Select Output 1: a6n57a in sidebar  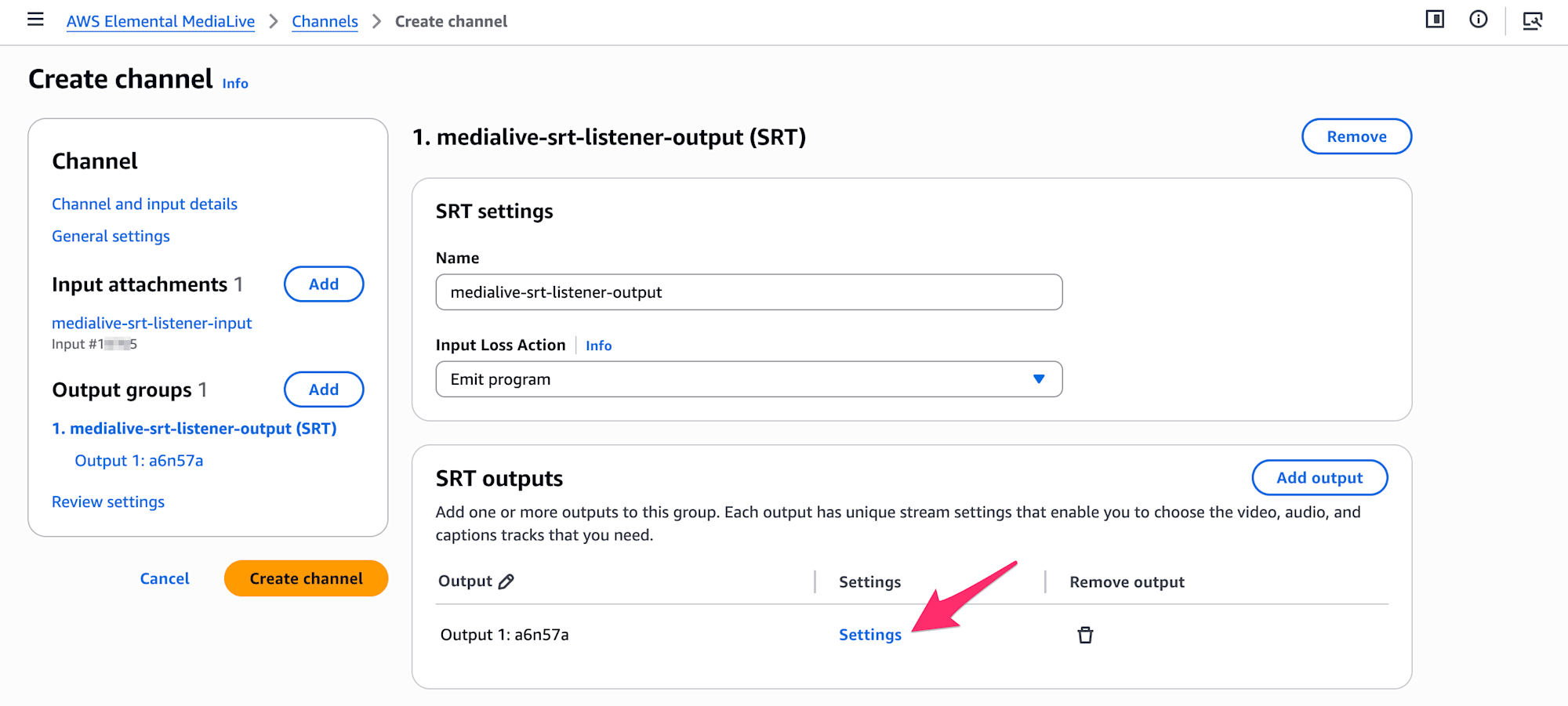click(x=139, y=461)
